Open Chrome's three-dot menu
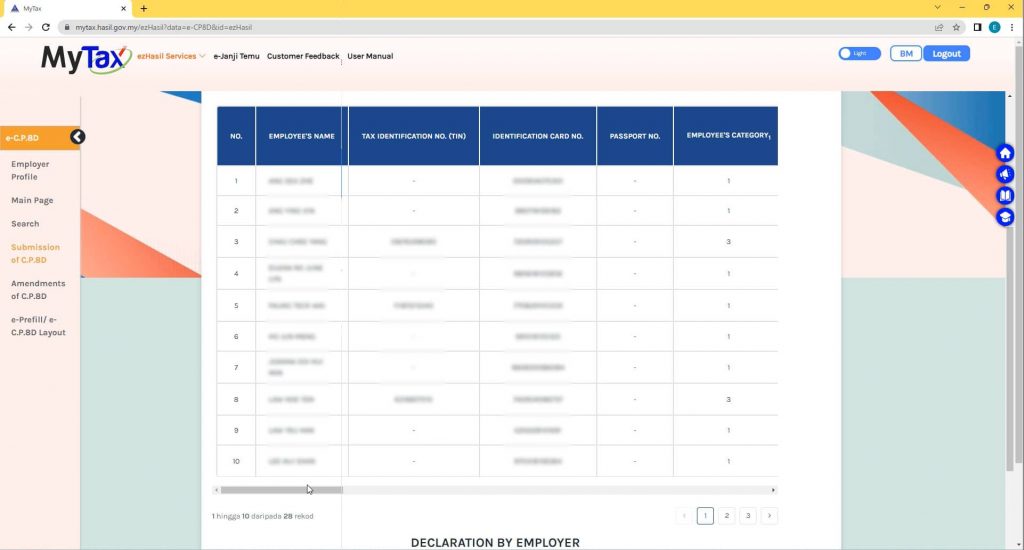 pyautogui.click(x=1012, y=27)
